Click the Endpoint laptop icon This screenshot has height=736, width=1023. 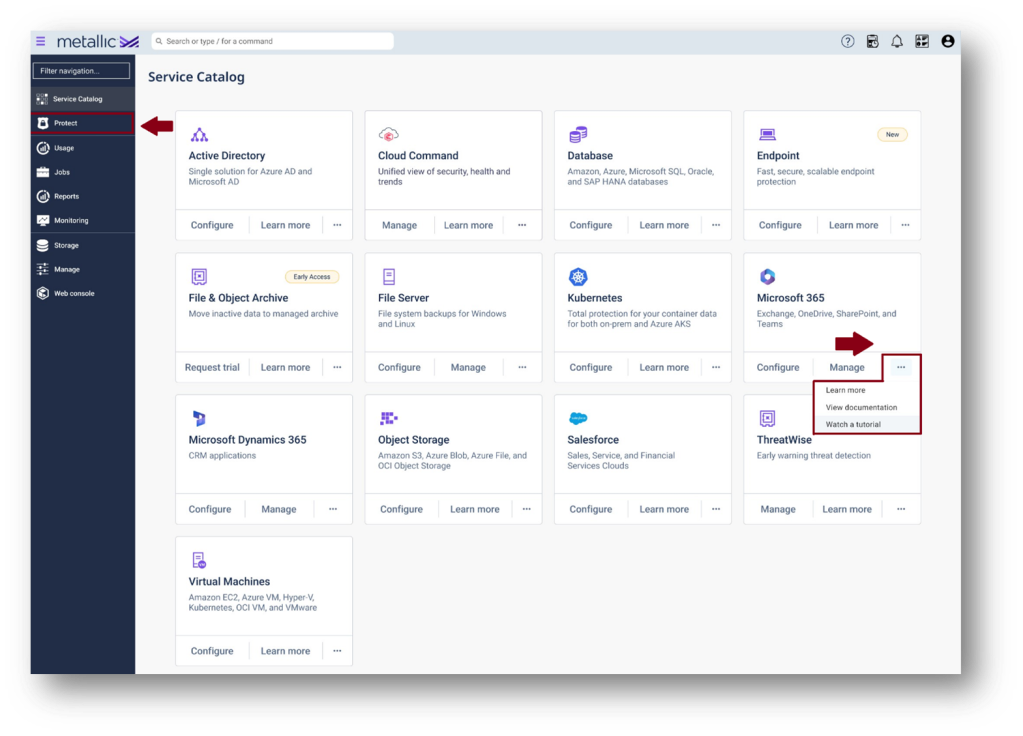click(x=767, y=134)
